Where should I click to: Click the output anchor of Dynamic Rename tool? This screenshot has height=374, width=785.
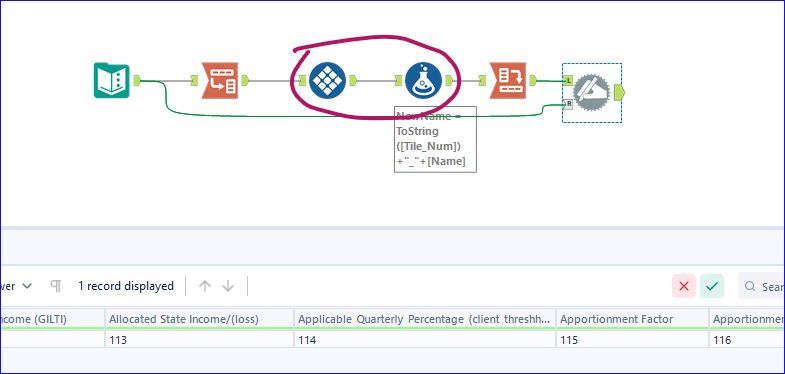pyautogui.click(x=619, y=92)
